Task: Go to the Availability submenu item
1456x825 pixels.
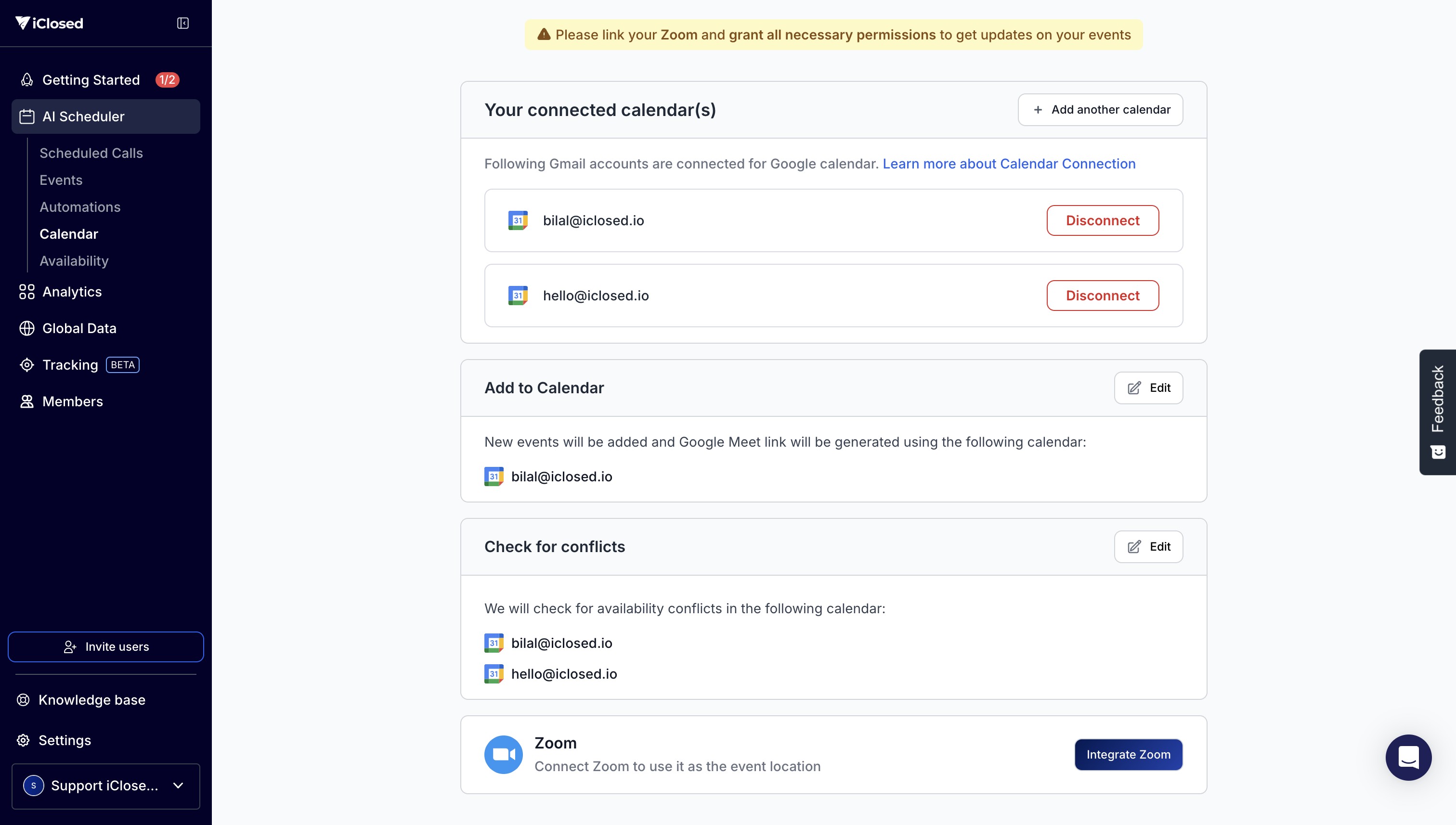Action: [74, 261]
